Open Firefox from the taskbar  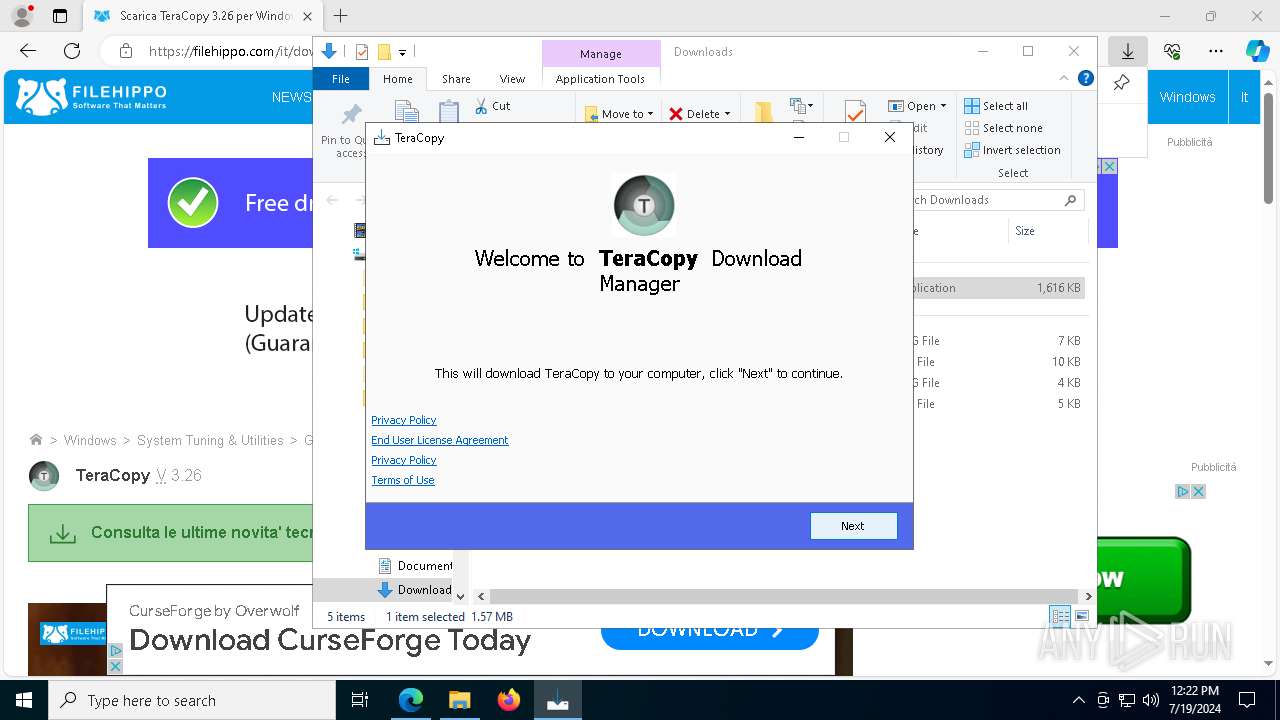tap(509, 700)
